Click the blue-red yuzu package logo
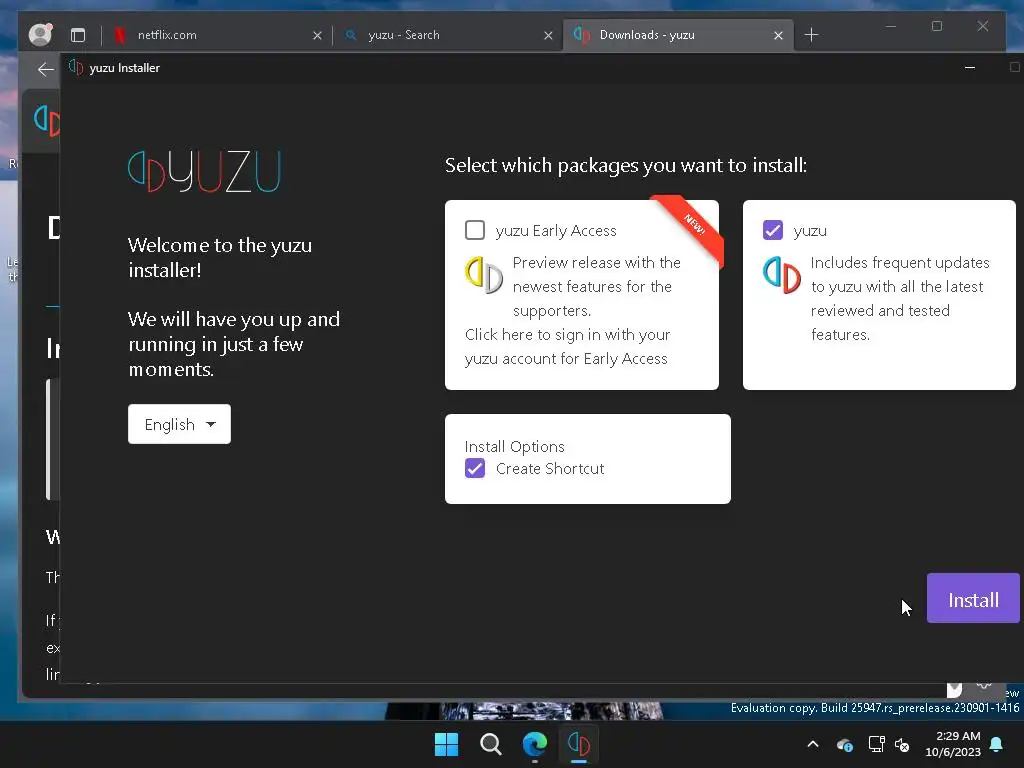 coord(782,276)
